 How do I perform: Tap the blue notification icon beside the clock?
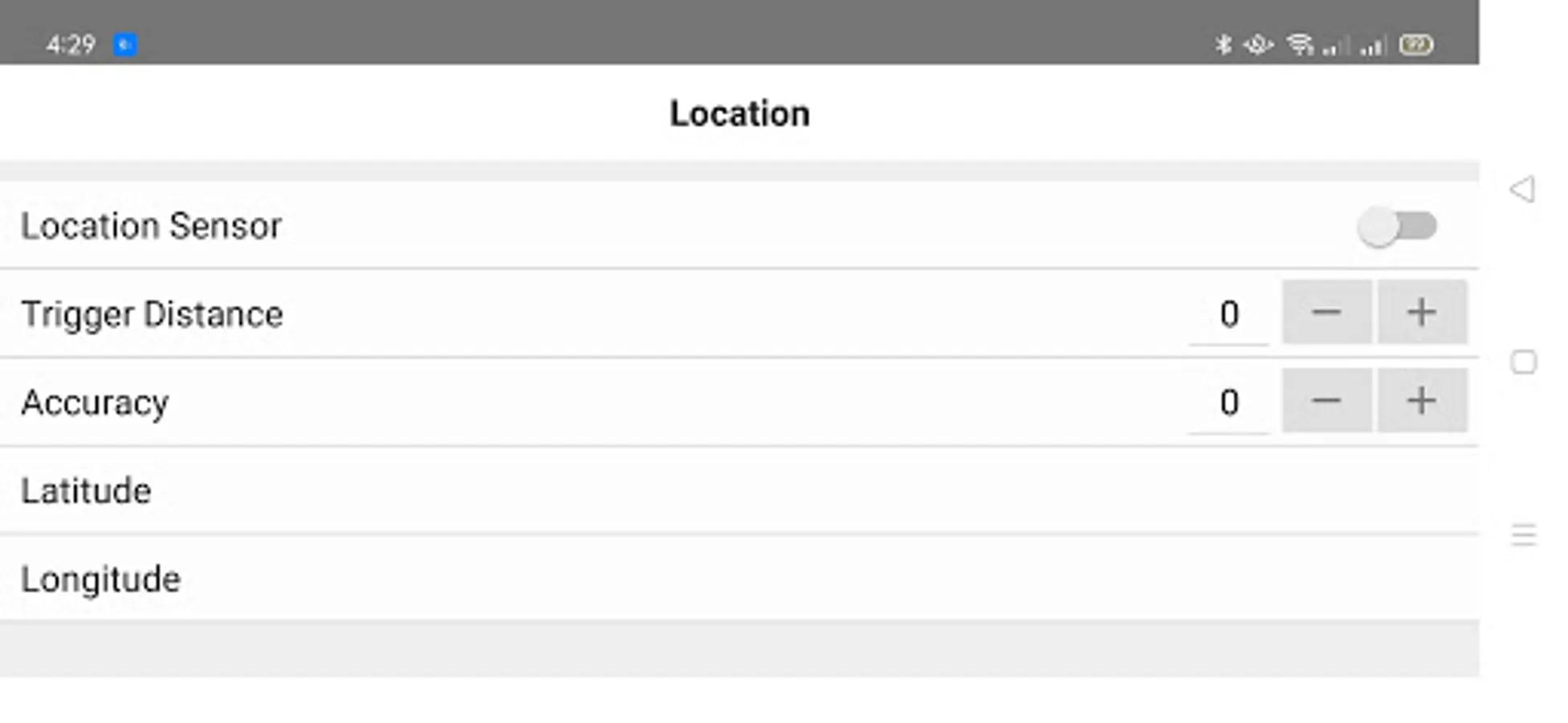[124, 44]
